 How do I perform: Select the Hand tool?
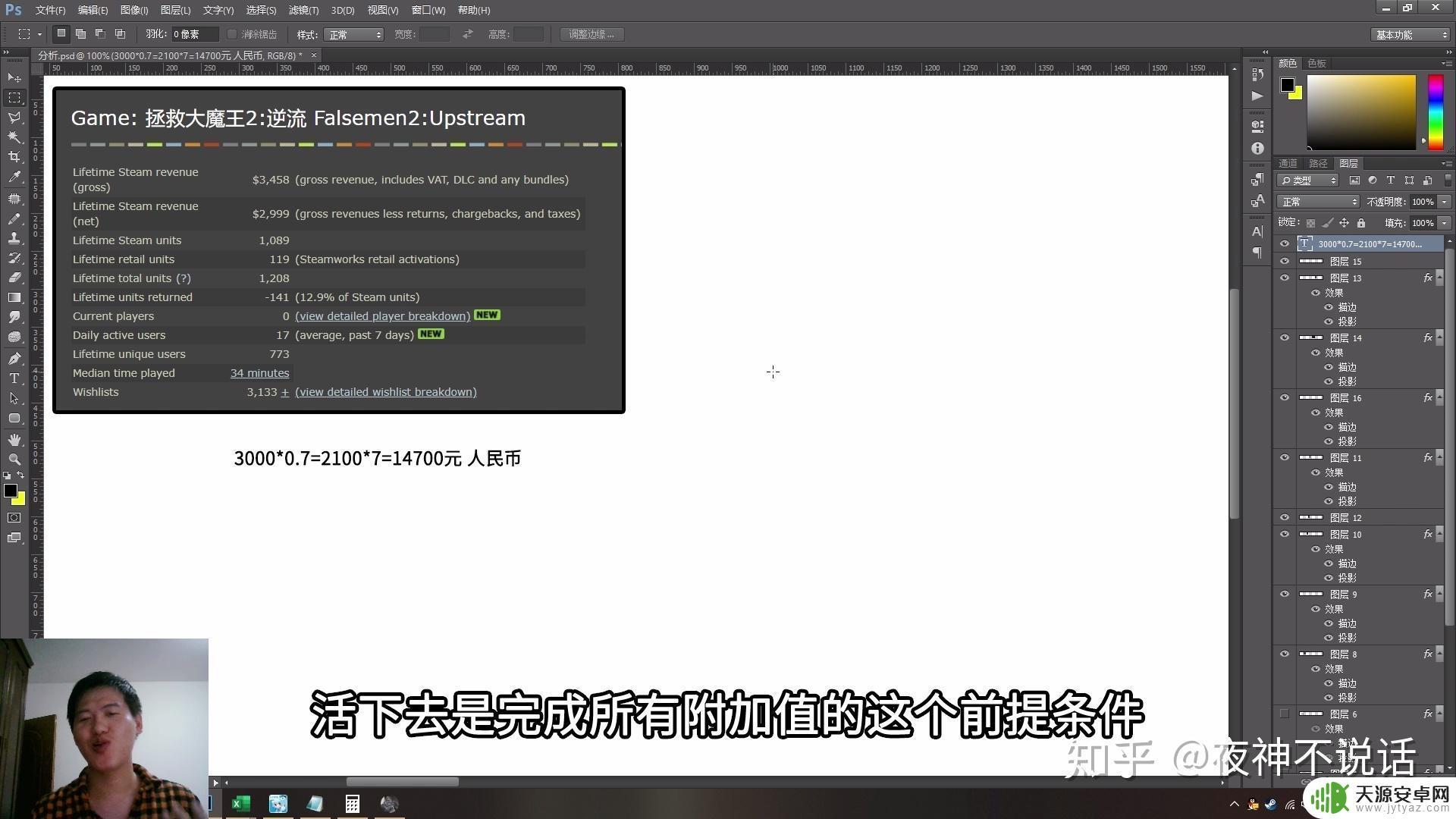14,440
